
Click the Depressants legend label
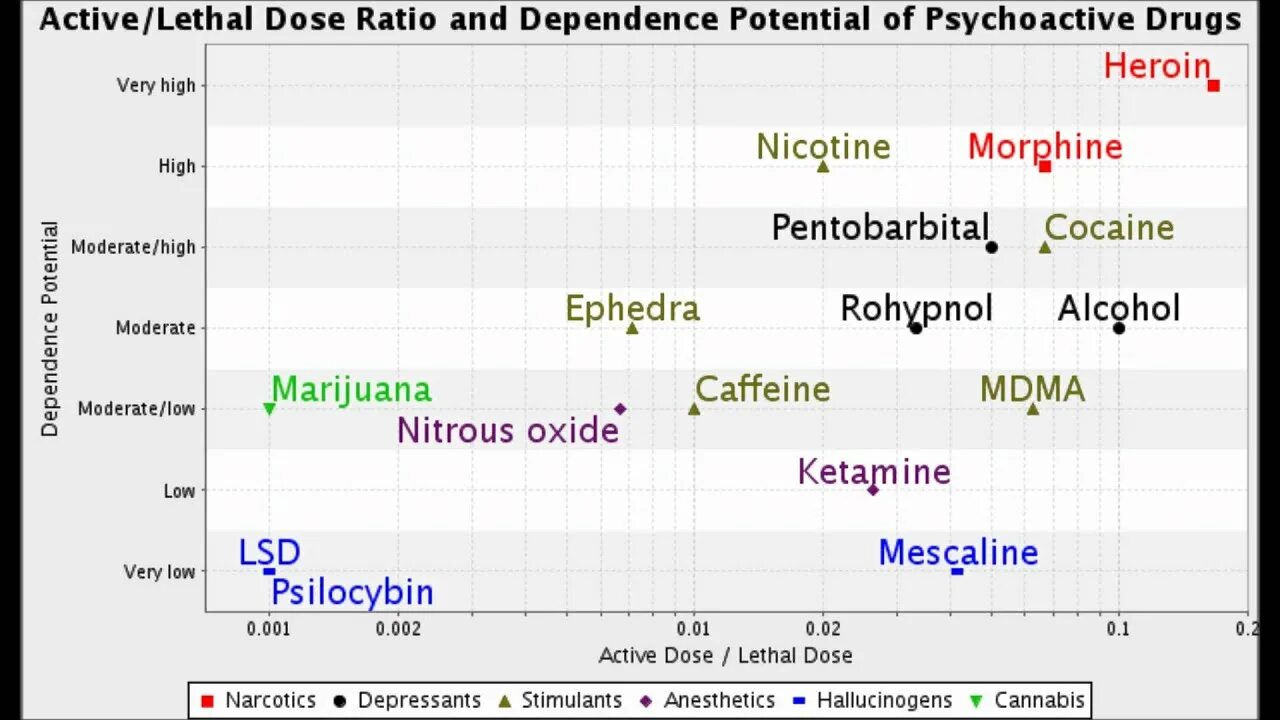click(x=419, y=701)
